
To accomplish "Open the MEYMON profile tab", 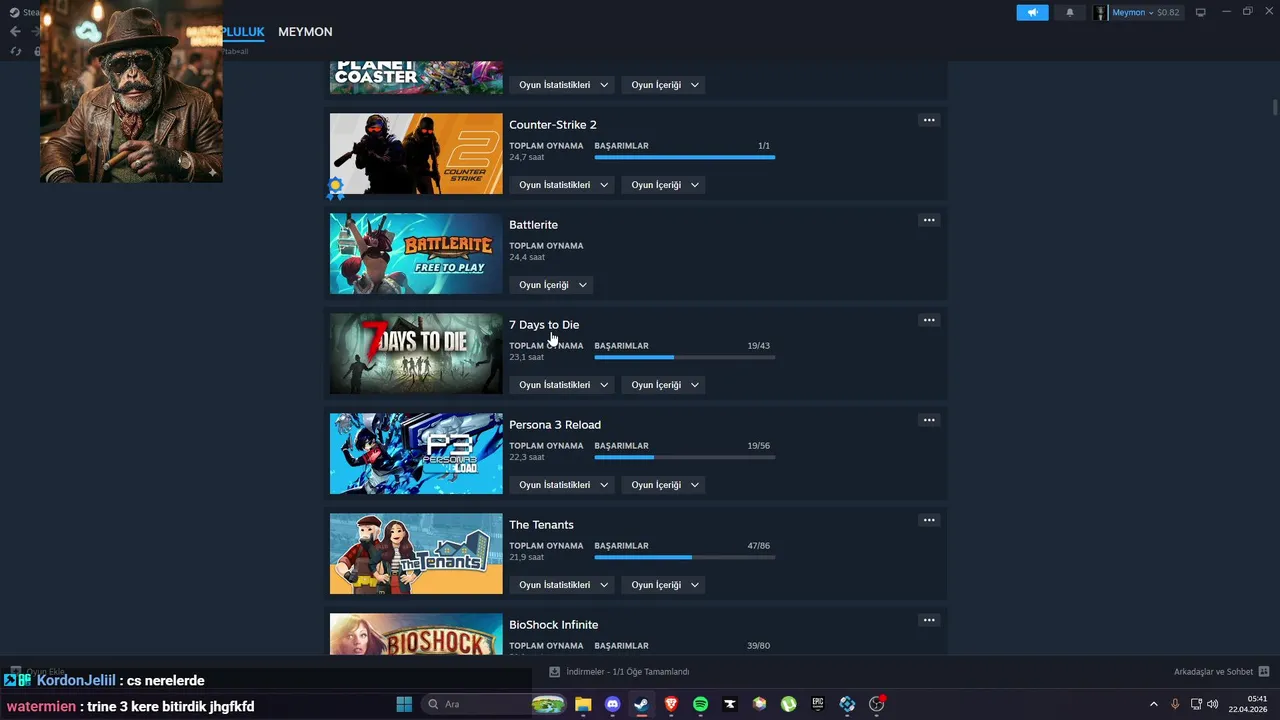I will [x=305, y=32].
